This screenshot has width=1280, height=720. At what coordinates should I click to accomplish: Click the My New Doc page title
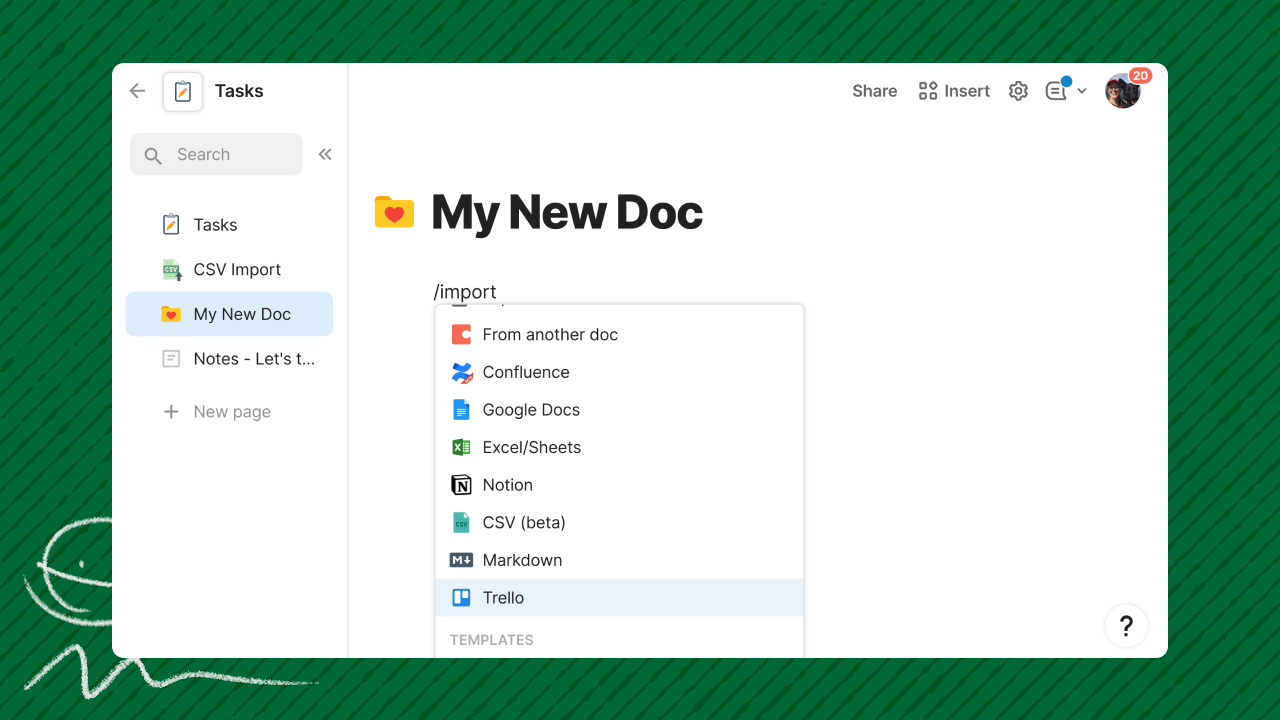point(567,212)
